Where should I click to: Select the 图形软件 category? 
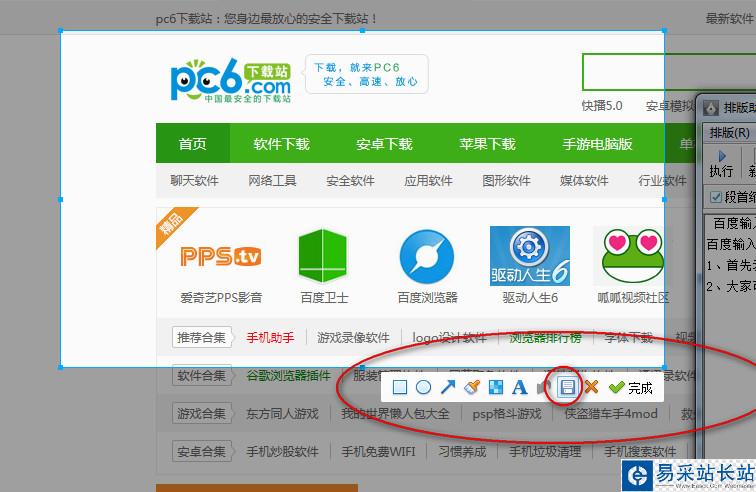[x=507, y=181]
